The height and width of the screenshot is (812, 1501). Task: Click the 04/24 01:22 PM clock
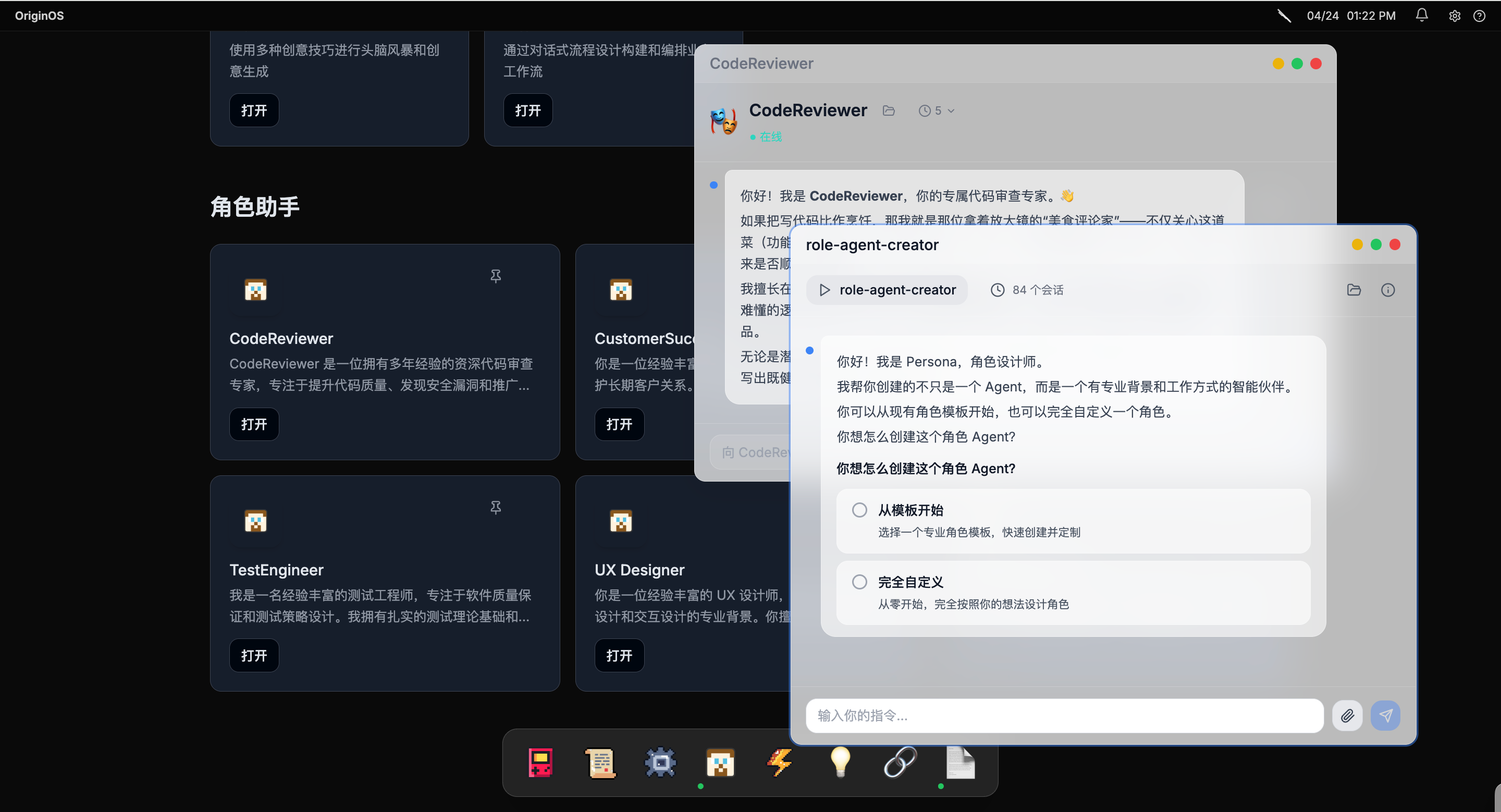pos(1351,16)
